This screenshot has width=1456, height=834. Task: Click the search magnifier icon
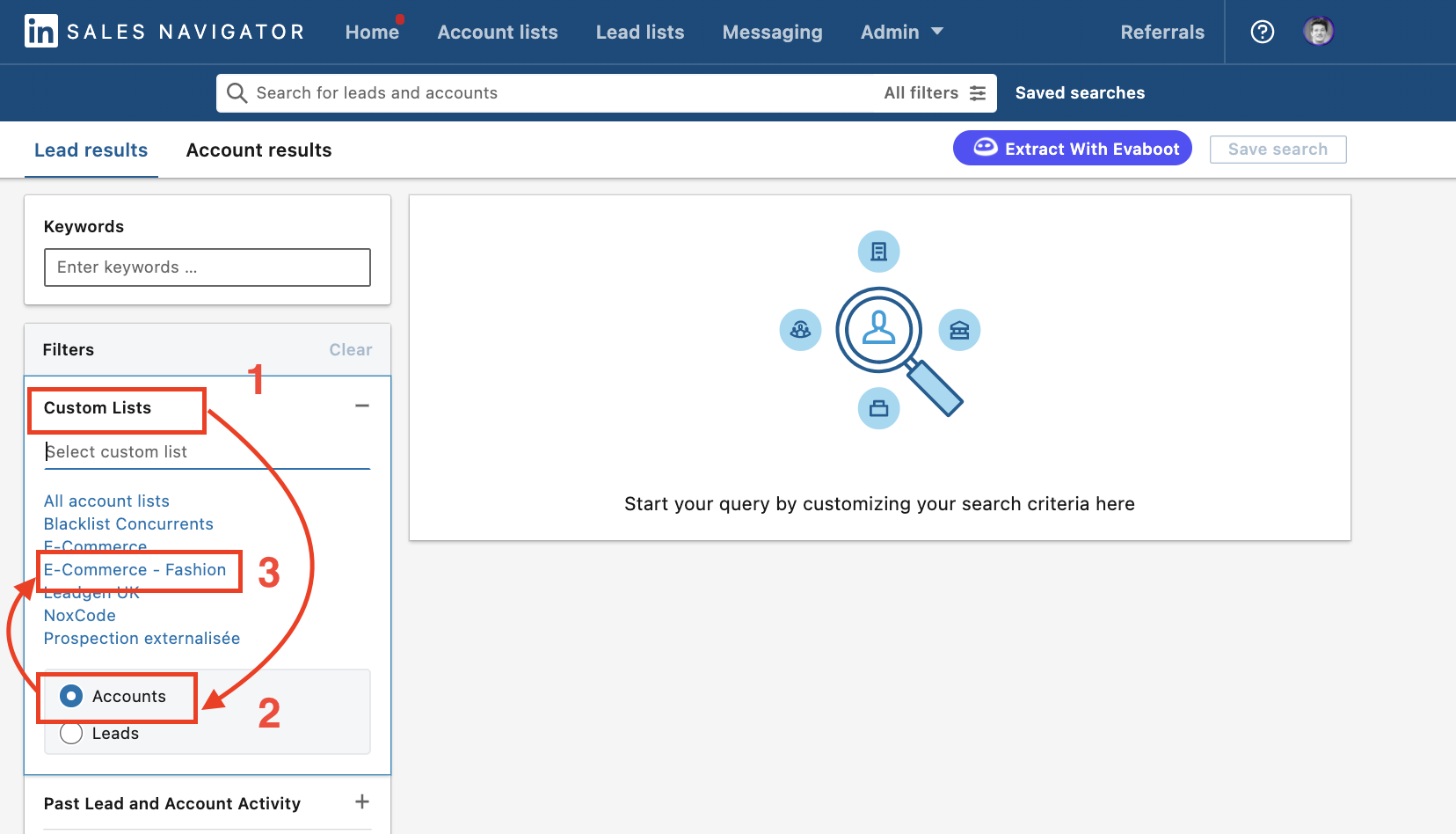point(237,93)
